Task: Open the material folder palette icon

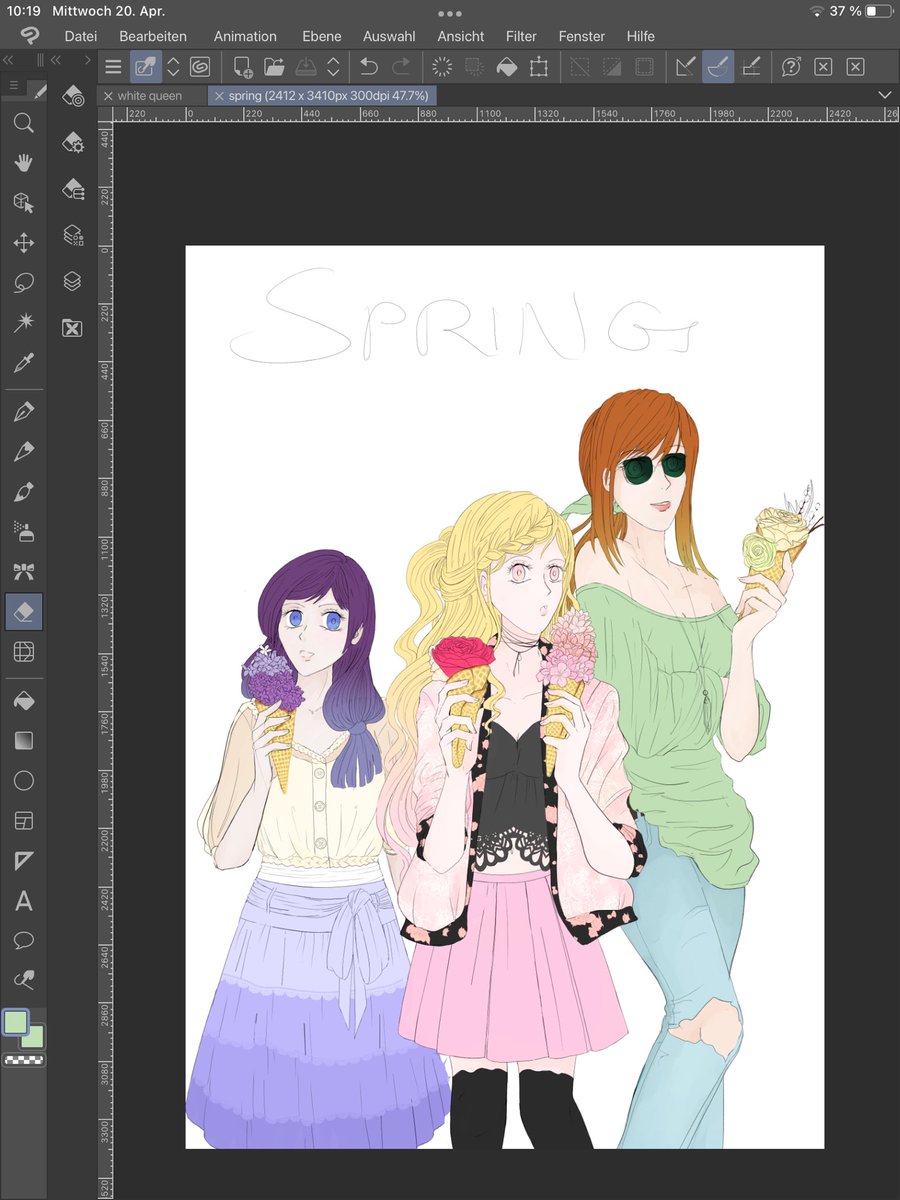Action: 72,327
